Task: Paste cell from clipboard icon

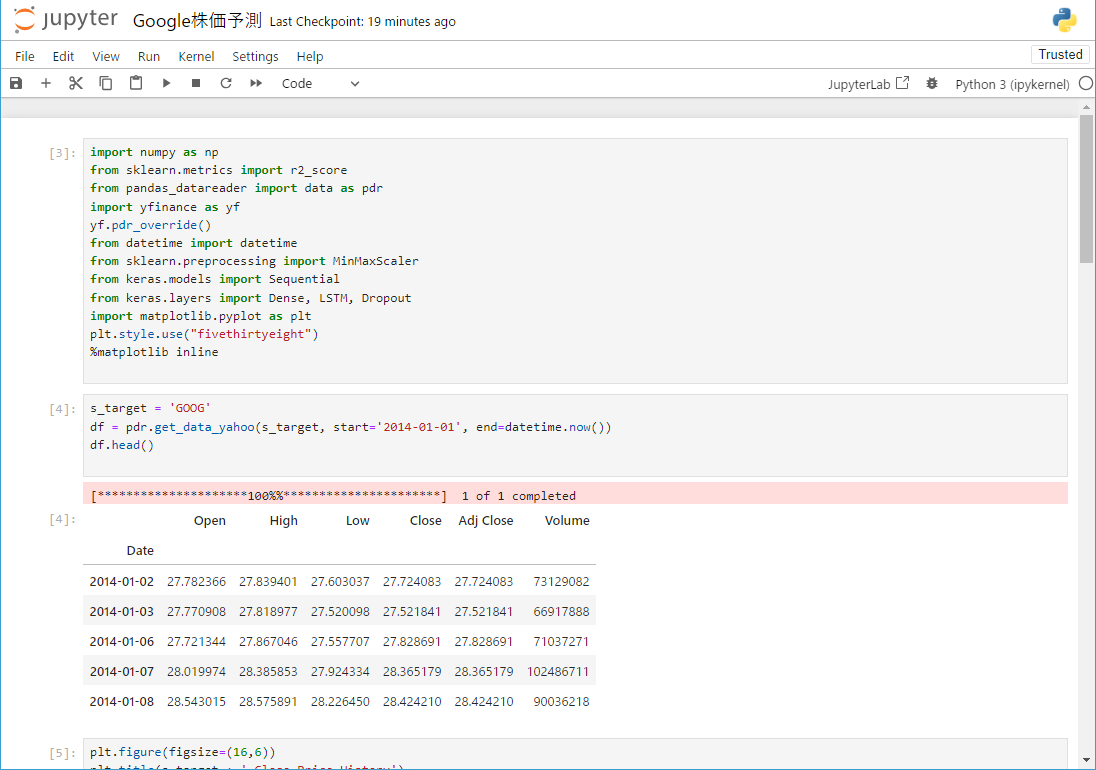Action: (136, 83)
